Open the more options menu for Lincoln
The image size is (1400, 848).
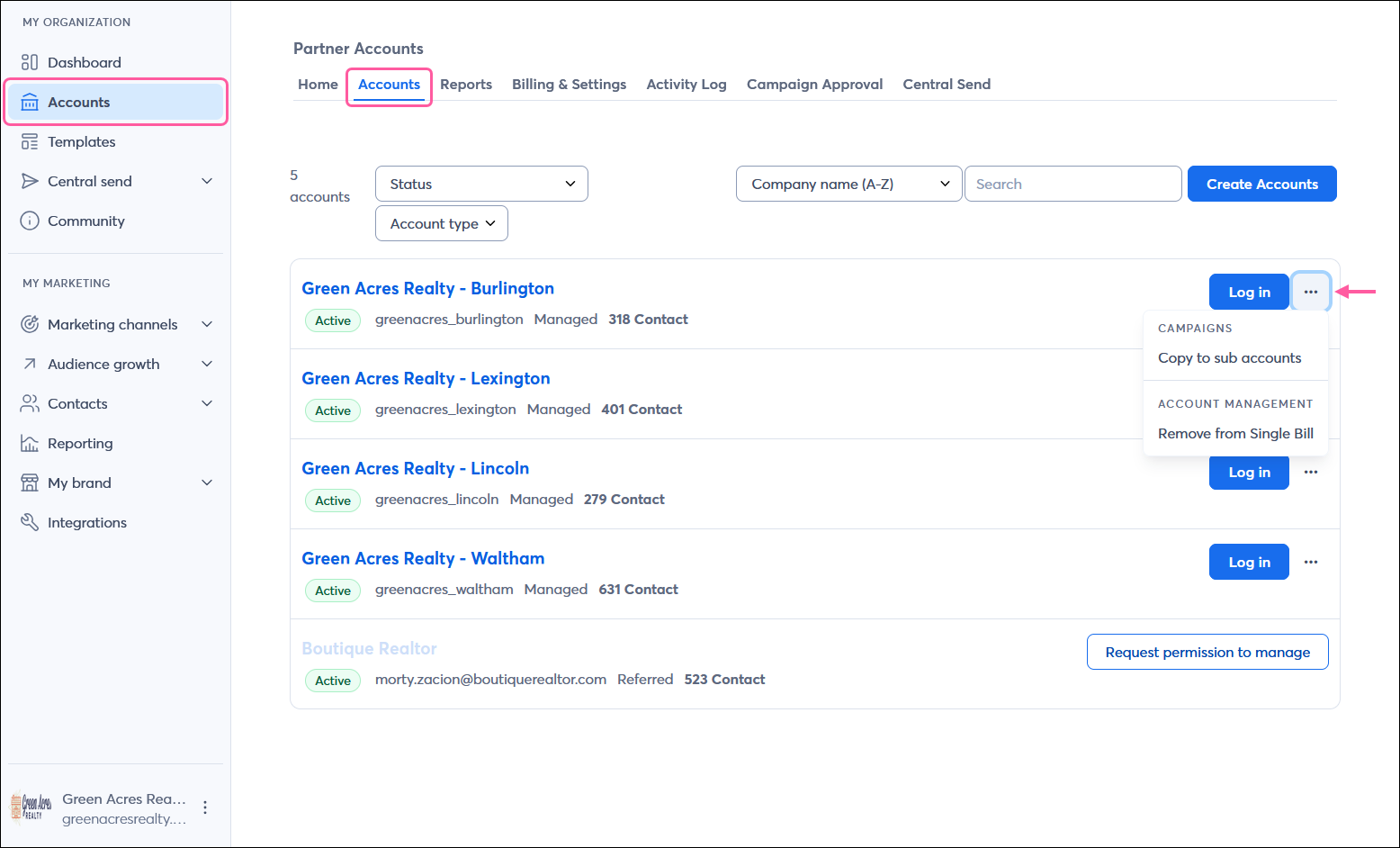1311,472
